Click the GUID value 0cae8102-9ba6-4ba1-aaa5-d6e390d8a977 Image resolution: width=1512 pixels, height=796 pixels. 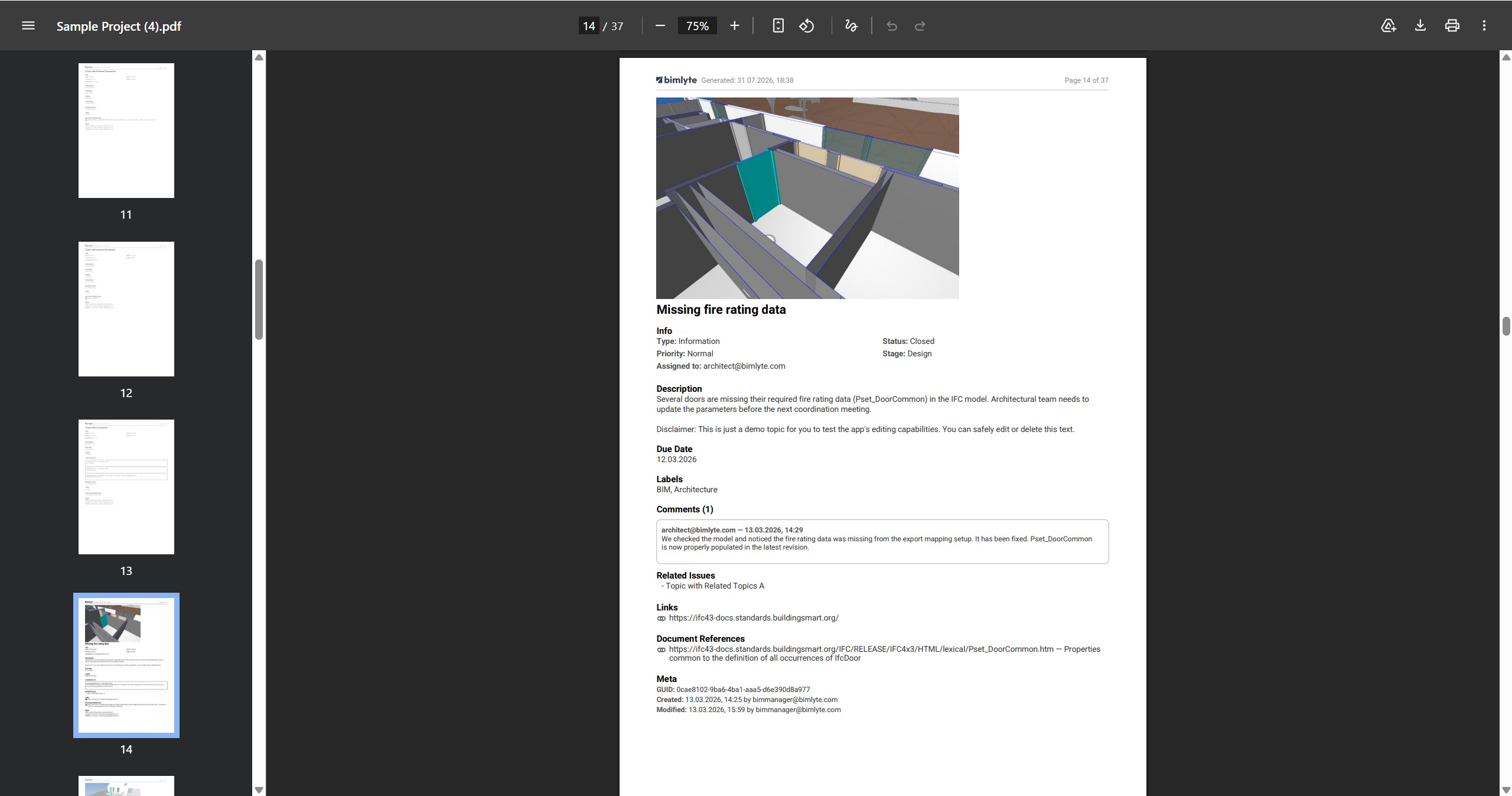tap(743, 690)
